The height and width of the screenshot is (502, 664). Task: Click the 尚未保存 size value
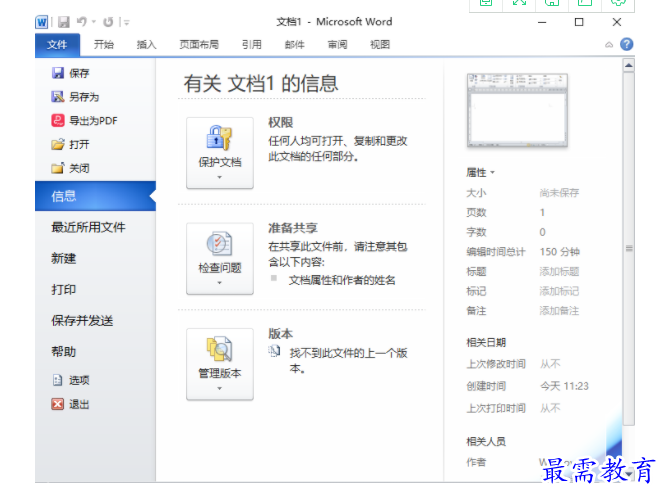coord(559,193)
